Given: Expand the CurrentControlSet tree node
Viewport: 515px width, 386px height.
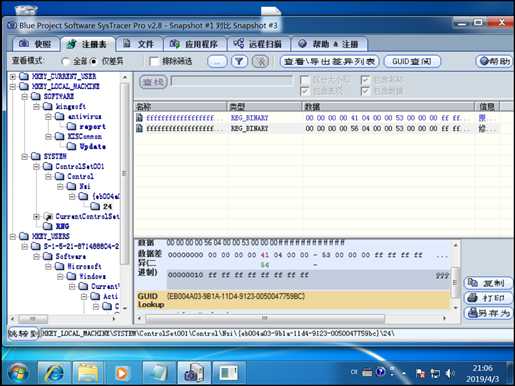Looking at the screenshot, I should point(37,216).
